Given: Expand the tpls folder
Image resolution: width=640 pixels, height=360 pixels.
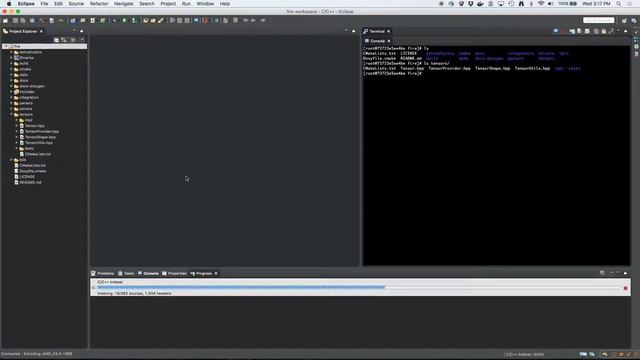Looking at the screenshot, I should (x=11, y=160).
